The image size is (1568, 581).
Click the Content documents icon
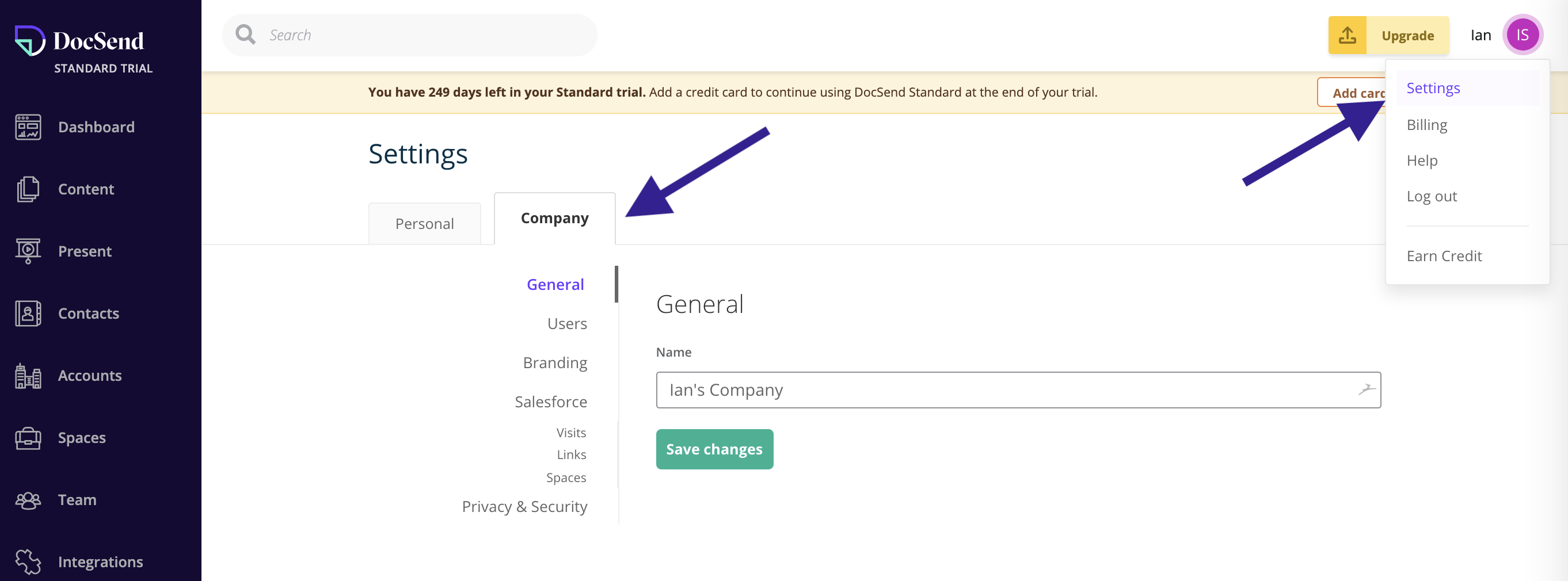(28, 189)
